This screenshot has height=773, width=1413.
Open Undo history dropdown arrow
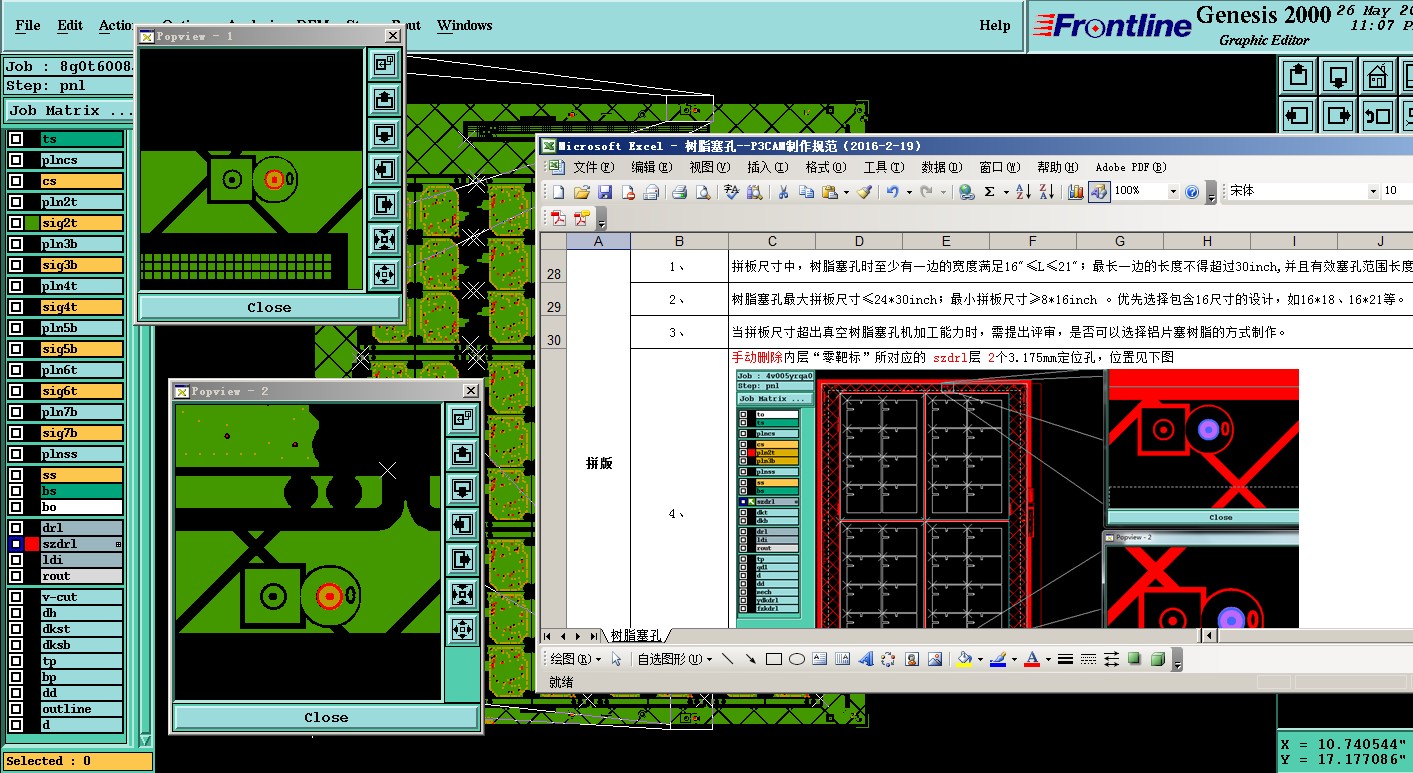[908, 192]
